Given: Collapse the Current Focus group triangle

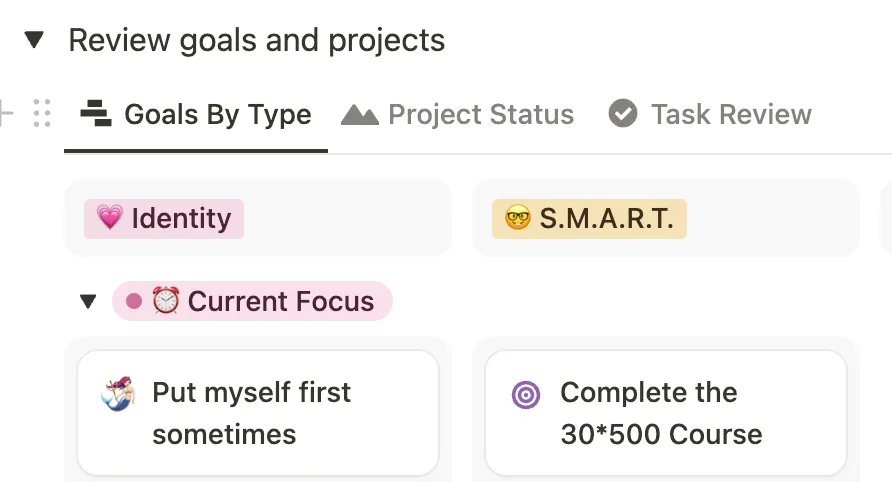Looking at the screenshot, I should (88, 301).
